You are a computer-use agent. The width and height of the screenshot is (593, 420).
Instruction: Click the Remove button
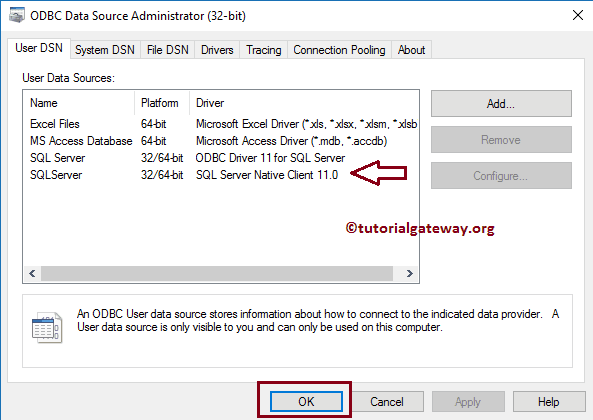point(501,140)
